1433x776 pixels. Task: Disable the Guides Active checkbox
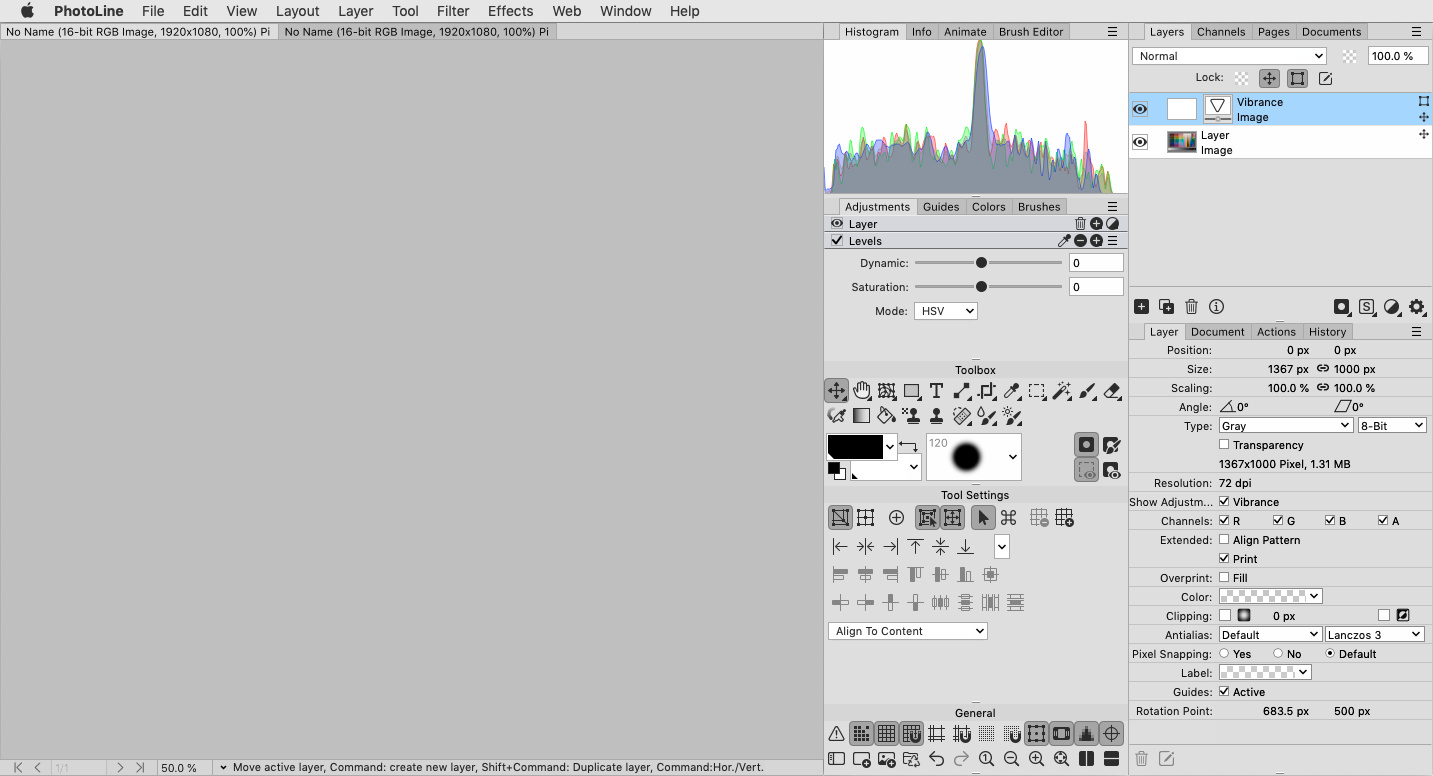[1224, 692]
